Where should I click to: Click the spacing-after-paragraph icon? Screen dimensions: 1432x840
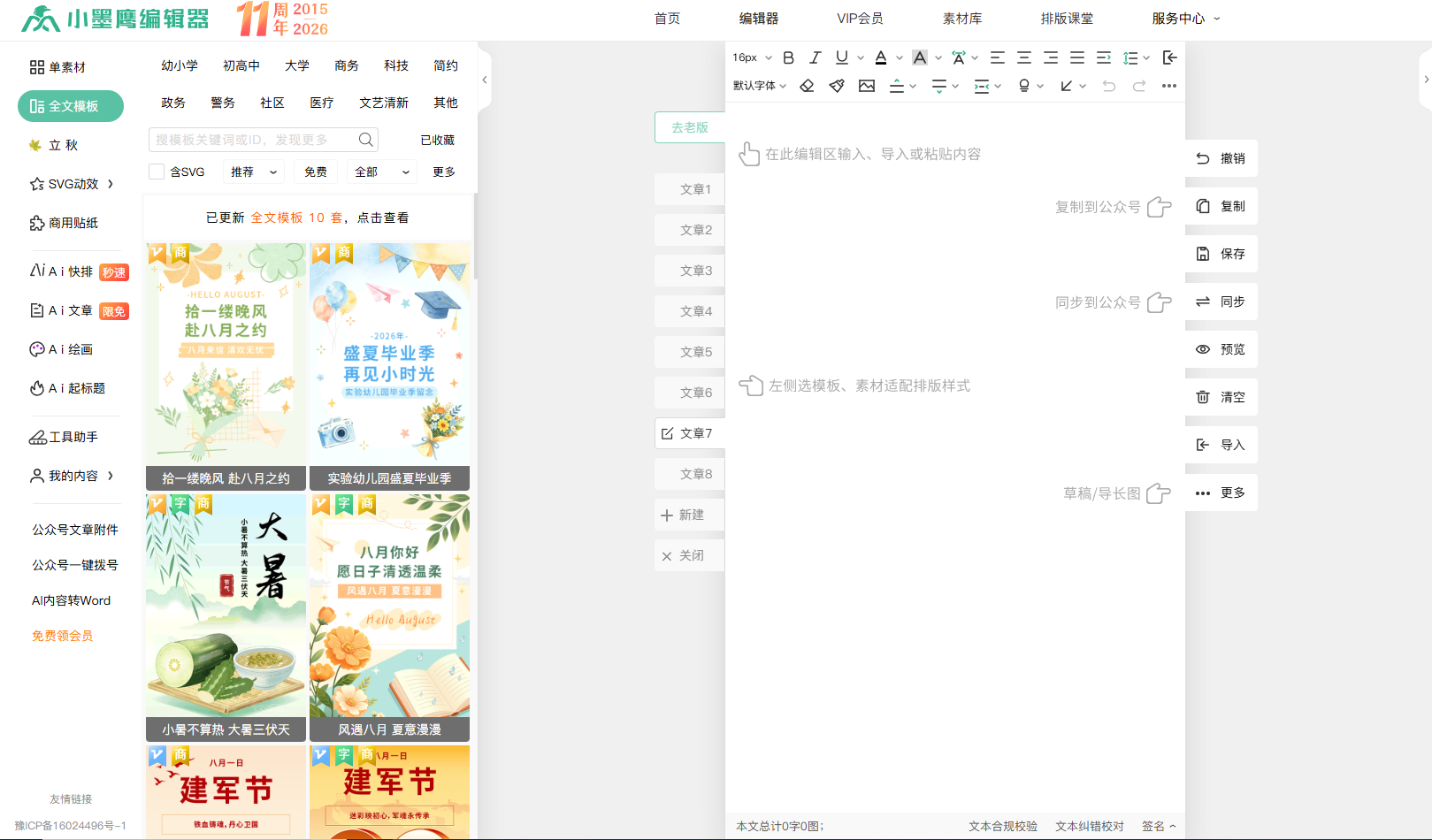click(x=939, y=86)
